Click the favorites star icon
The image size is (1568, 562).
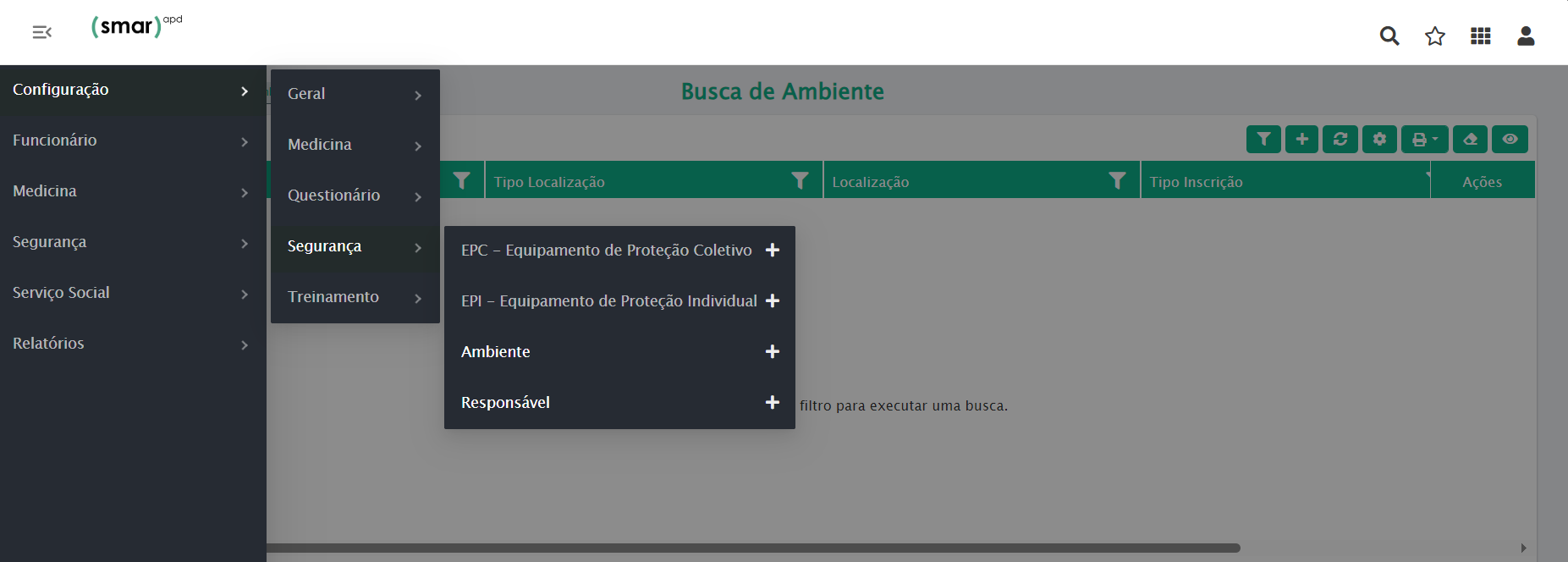pyautogui.click(x=1434, y=36)
